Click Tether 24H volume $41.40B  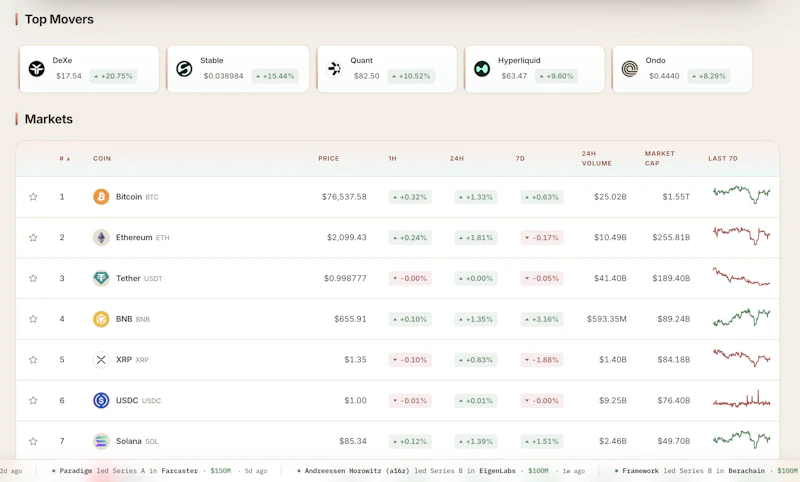(x=610, y=278)
